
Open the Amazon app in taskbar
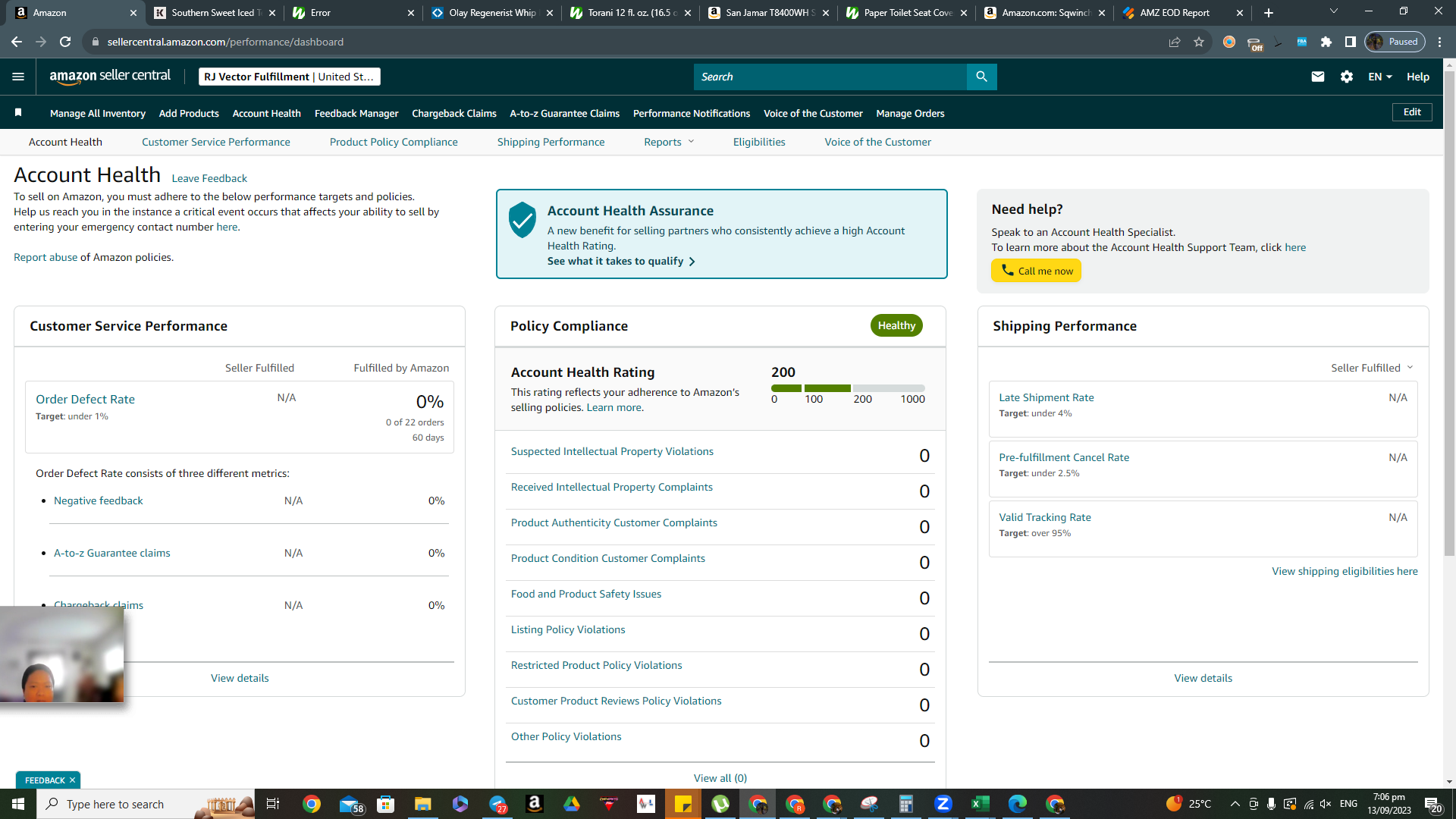[535, 804]
